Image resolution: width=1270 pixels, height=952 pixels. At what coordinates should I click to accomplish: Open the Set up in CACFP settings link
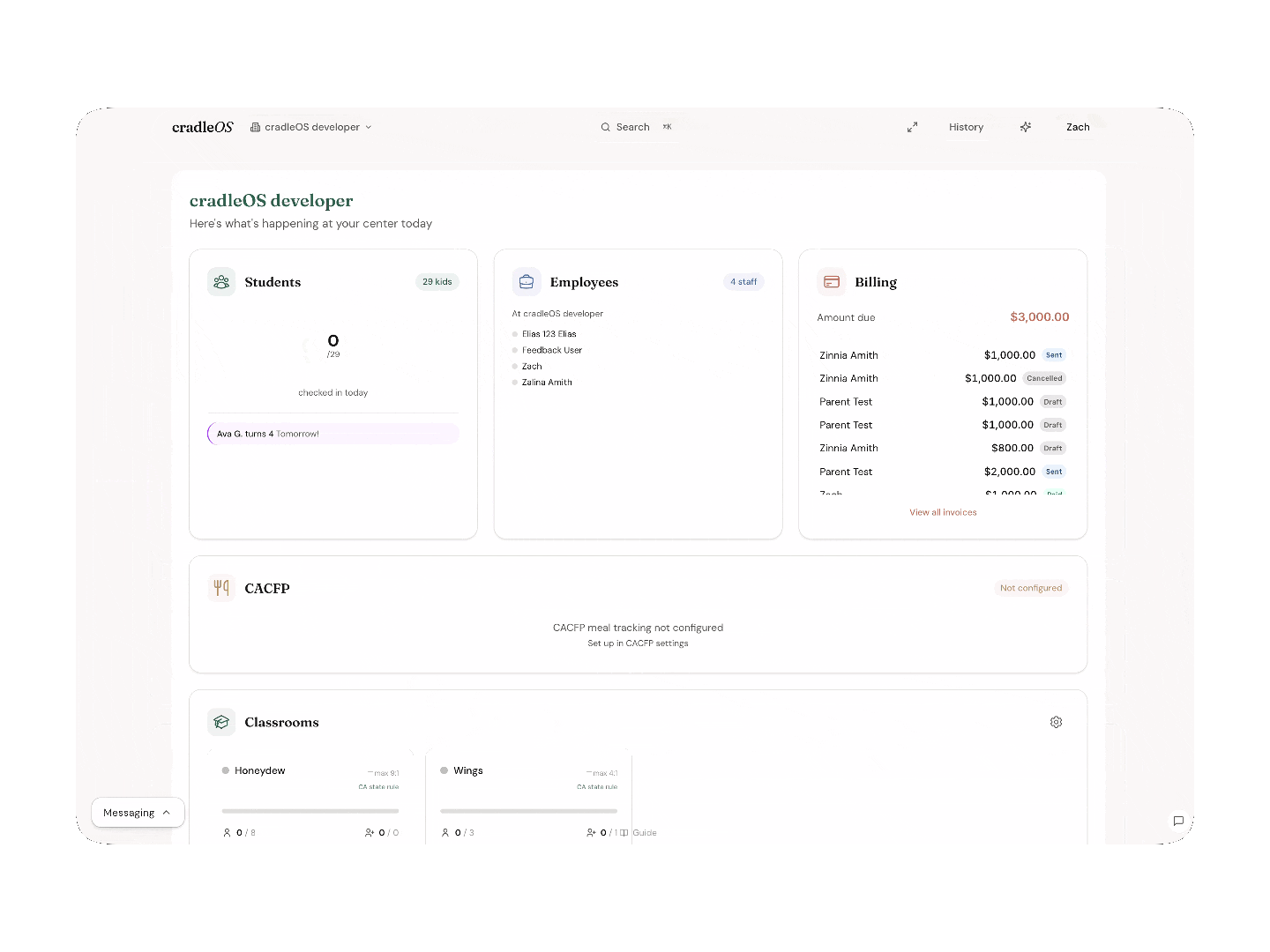(638, 643)
